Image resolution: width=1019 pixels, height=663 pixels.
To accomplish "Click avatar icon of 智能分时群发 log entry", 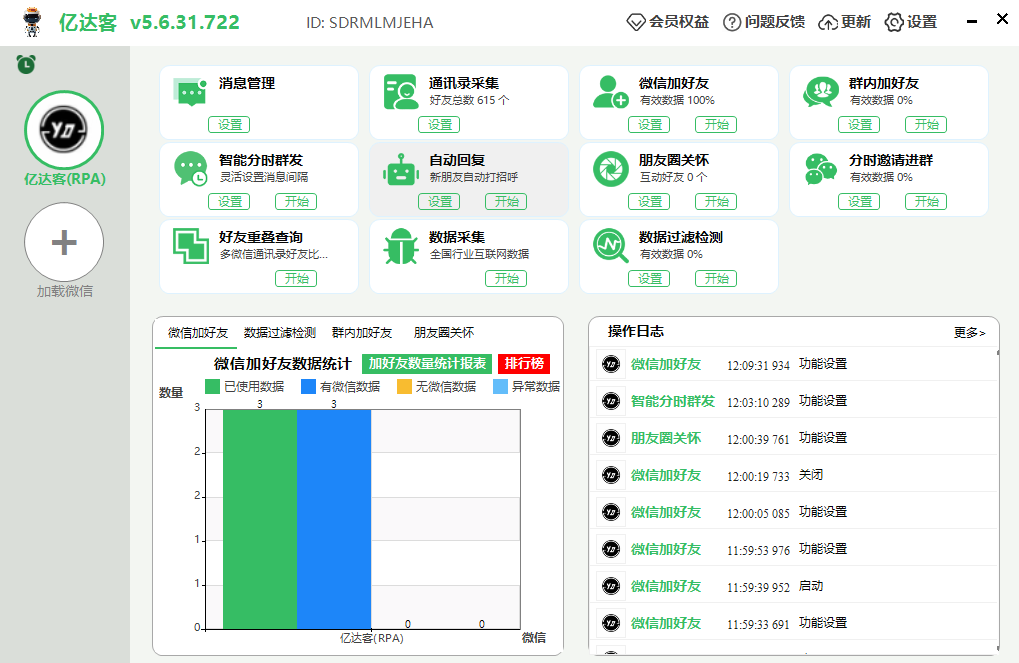I will click(x=611, y=401).
